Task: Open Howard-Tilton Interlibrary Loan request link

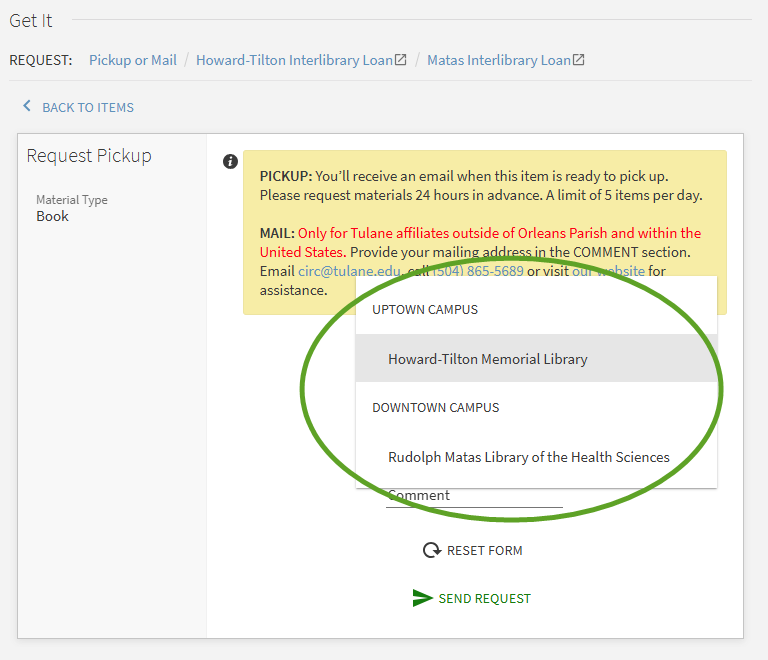Action: click(294, 60)
